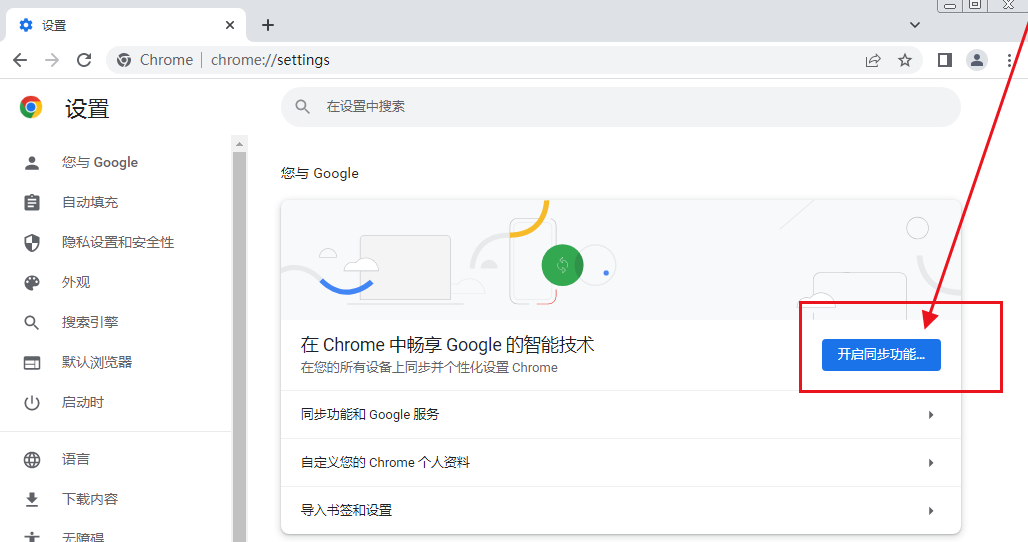Screen dimensions: 1028x542
Task: Click 在 Chrome 中畅享 Google 的智能技术 text
Action: point(447,345)
